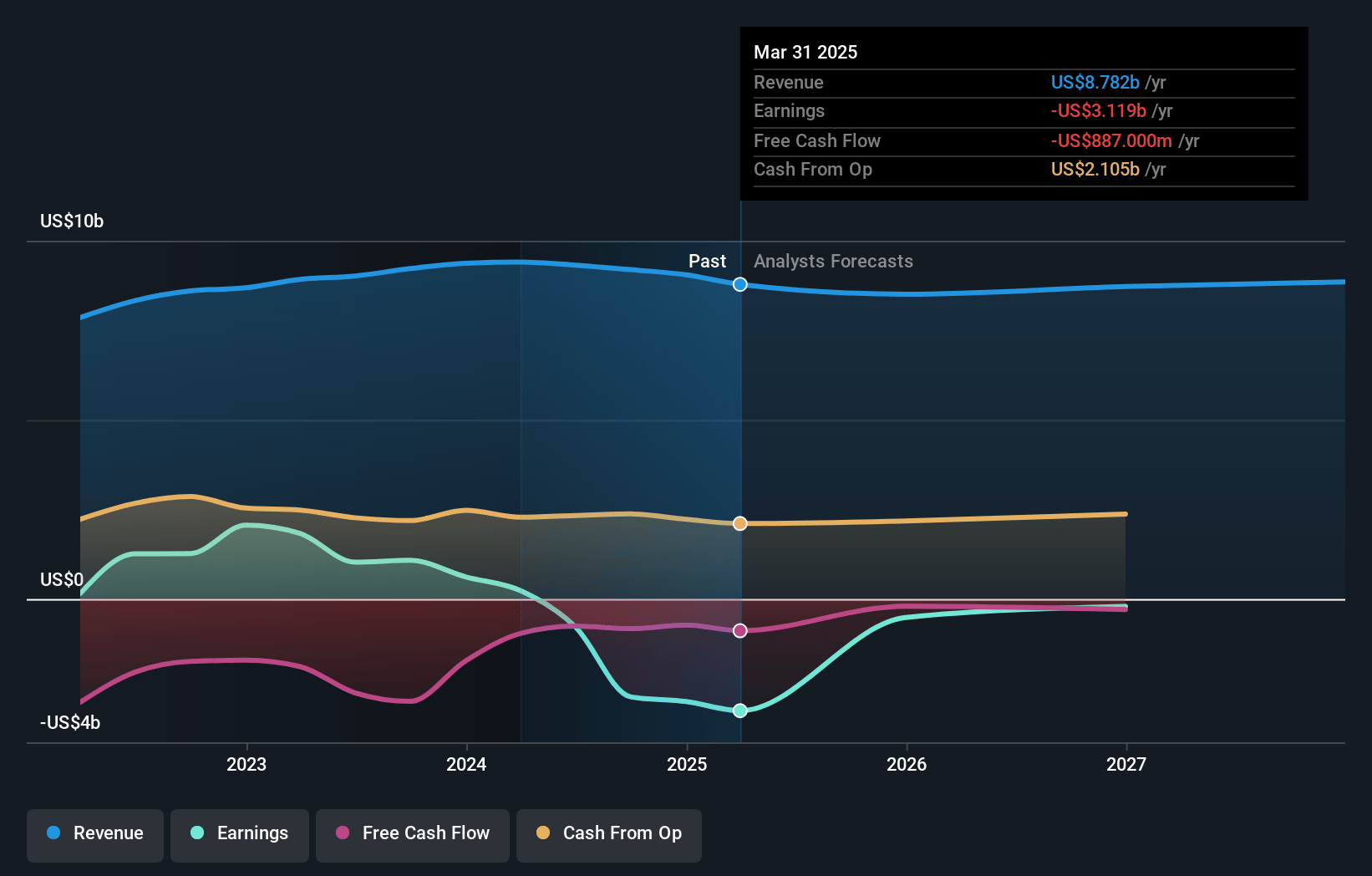Click the 2025 x-axis label
This screenshot has height=876, width=1372.
687,764
